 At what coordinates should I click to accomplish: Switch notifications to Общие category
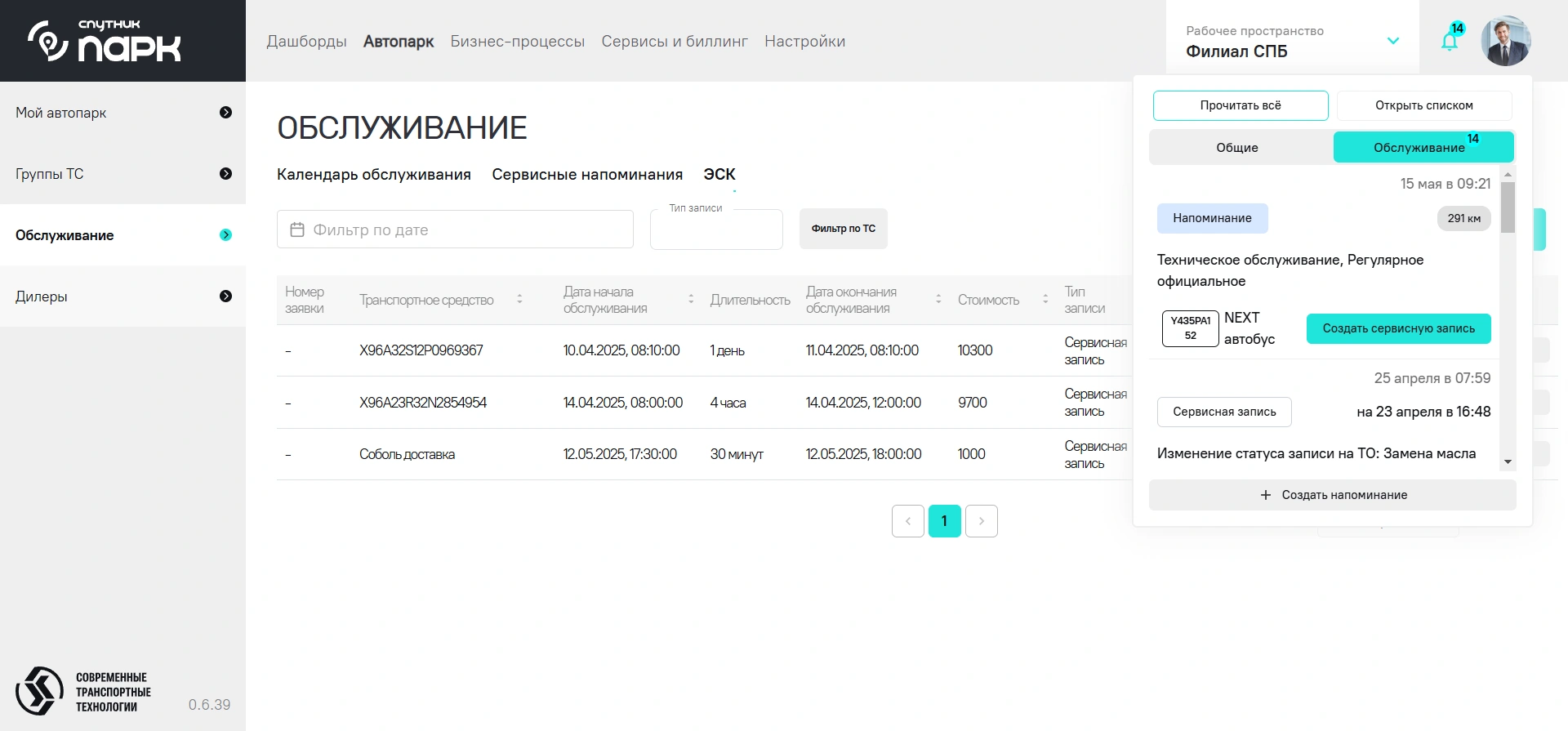point(1237,148)
